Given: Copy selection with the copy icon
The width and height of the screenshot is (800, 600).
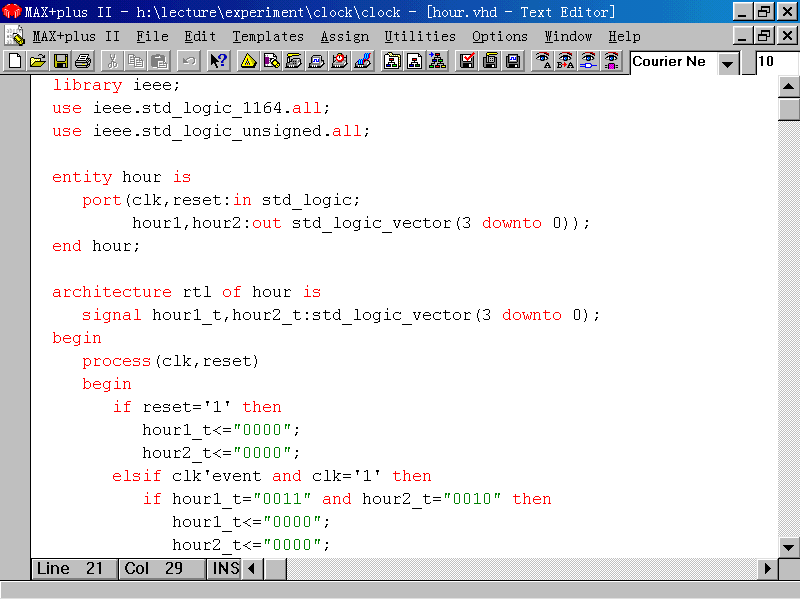Looking at the screenshot, I should click(x=135, y=61).
